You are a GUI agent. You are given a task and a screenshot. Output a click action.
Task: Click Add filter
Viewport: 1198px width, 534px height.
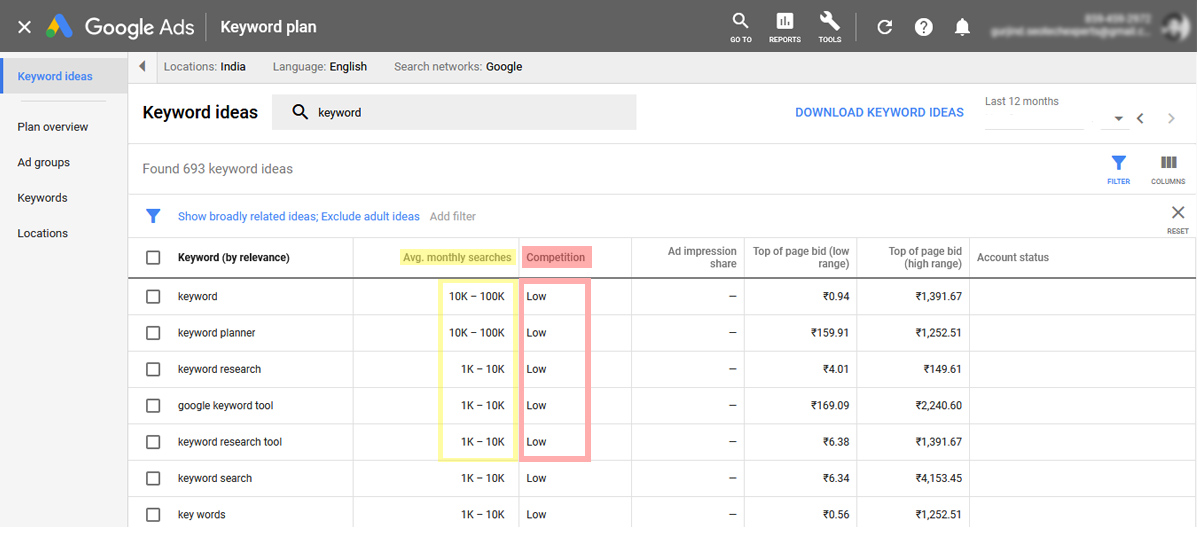coord(452,216)
